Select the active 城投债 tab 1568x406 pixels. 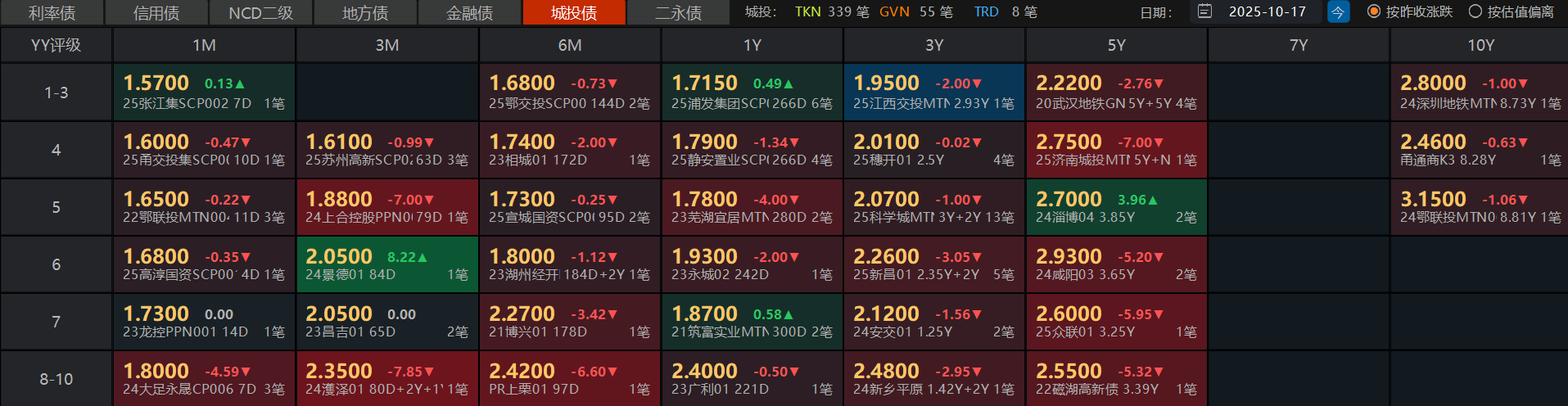pyautogui.click(x=574, y=12)
